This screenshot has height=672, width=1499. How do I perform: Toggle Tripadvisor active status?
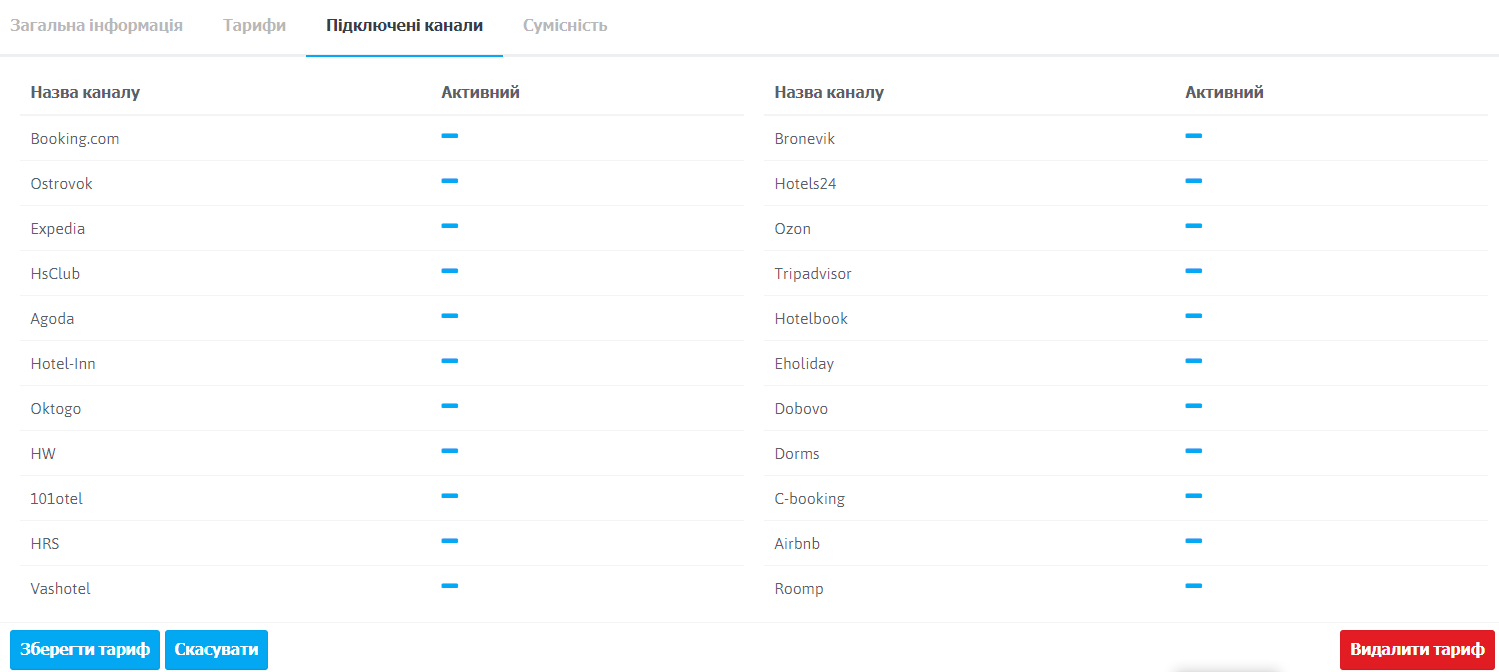(x=1193, y=271)
